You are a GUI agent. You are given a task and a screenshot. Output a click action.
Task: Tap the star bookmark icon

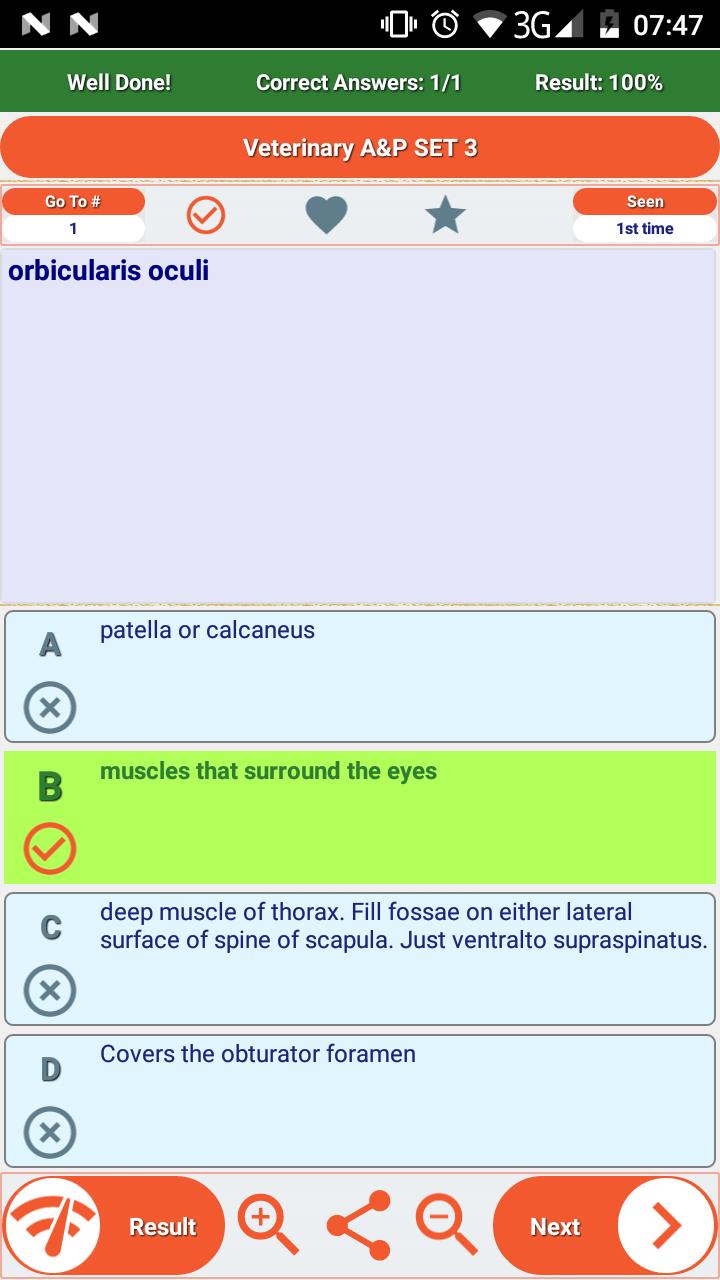(x=445, y=215)
